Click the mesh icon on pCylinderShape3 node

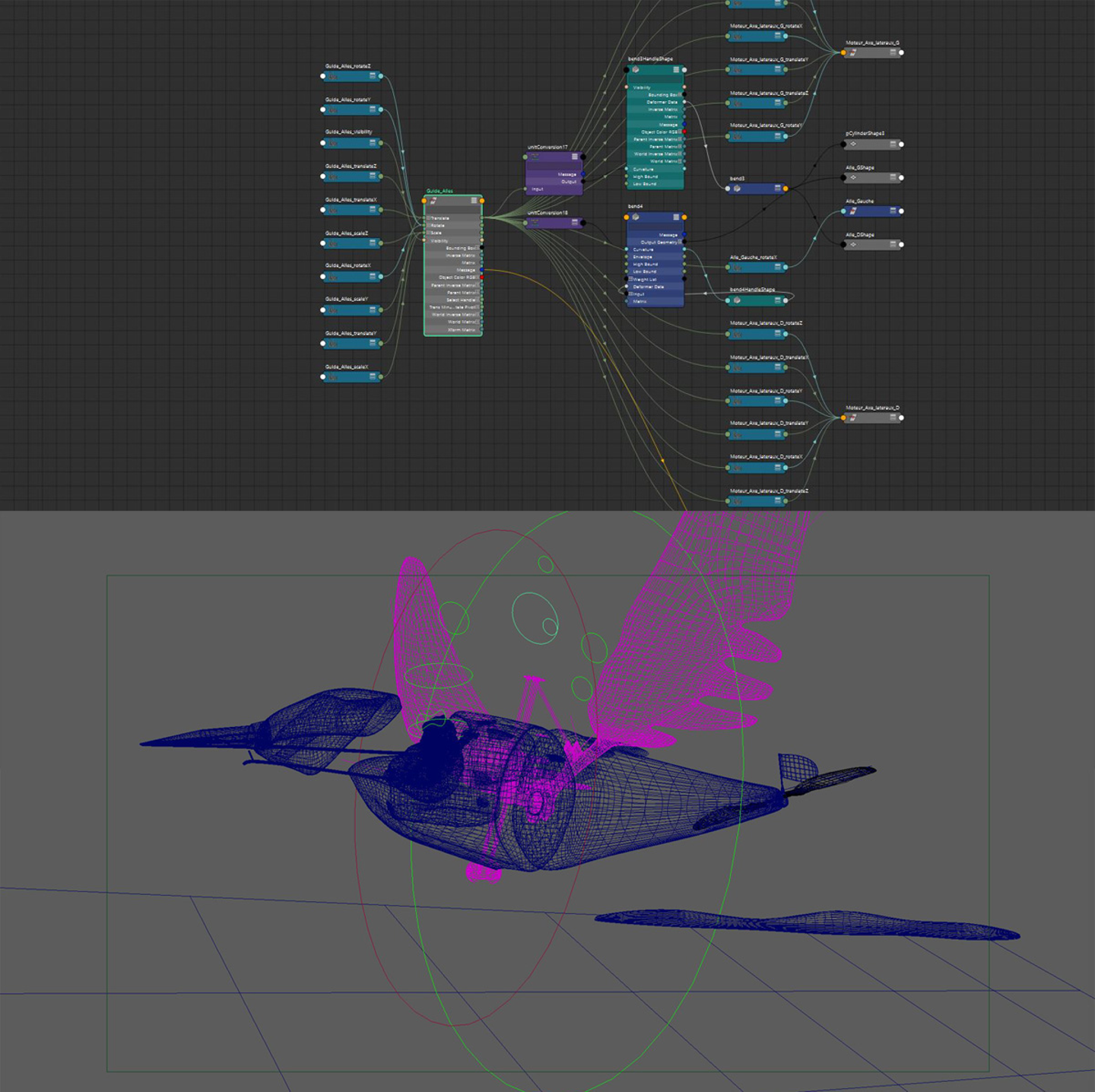(x=853, y=144)
